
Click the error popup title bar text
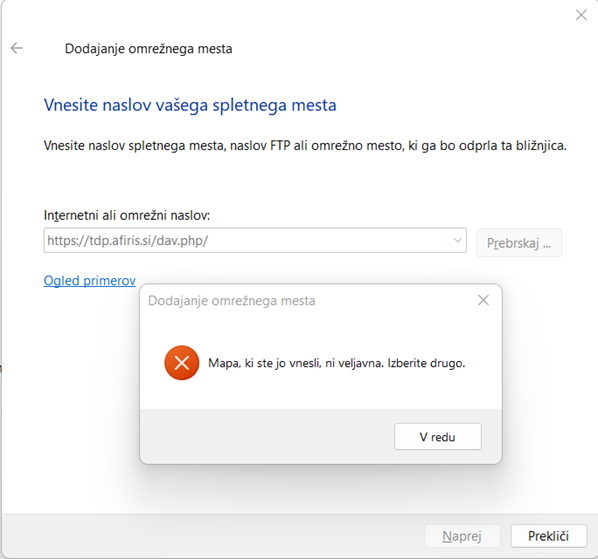(x=231, y=301)
